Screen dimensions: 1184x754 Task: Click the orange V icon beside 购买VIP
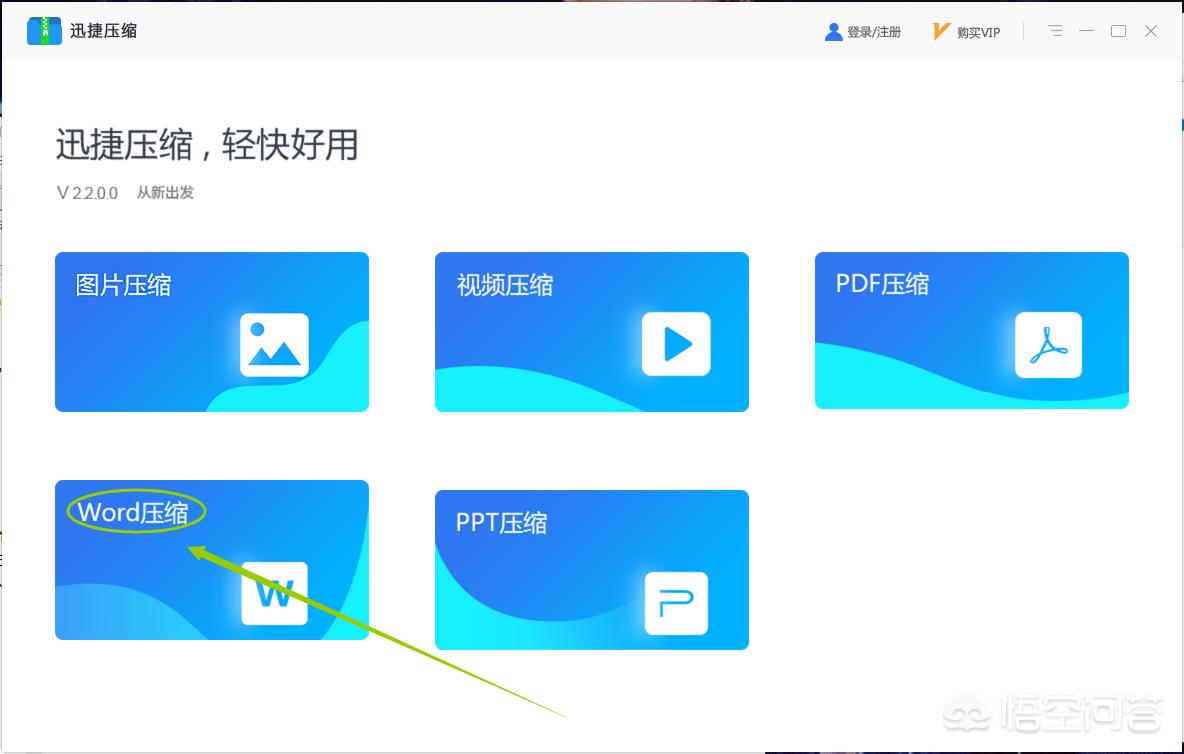tap(940, 31)
